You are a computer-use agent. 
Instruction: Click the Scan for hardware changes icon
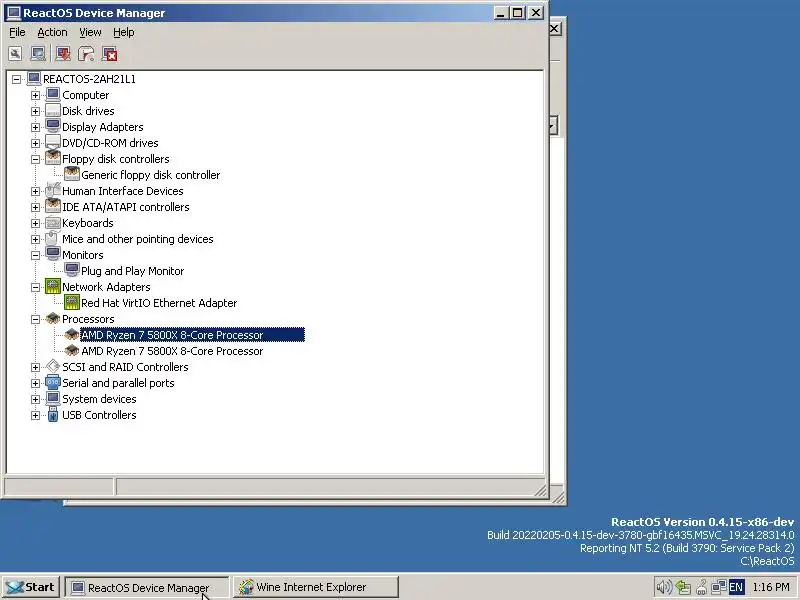pos(38,54)
